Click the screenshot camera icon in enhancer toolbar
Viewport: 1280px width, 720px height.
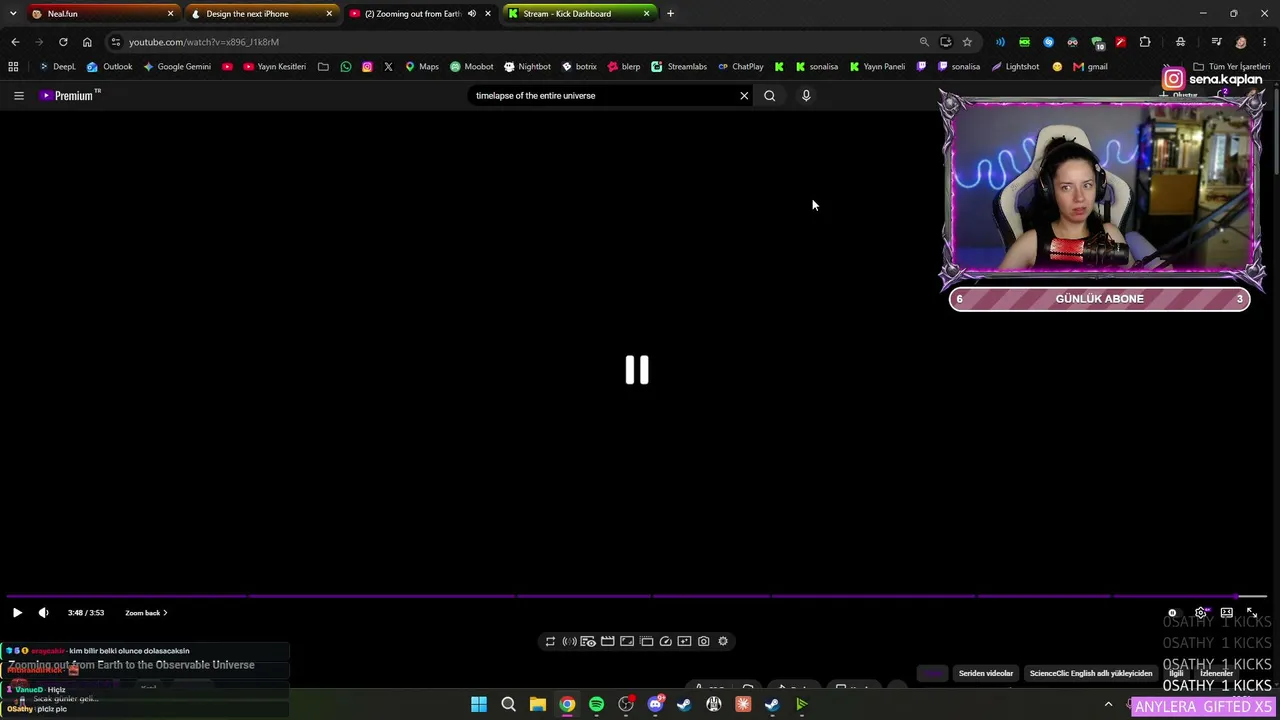point(704,642)
